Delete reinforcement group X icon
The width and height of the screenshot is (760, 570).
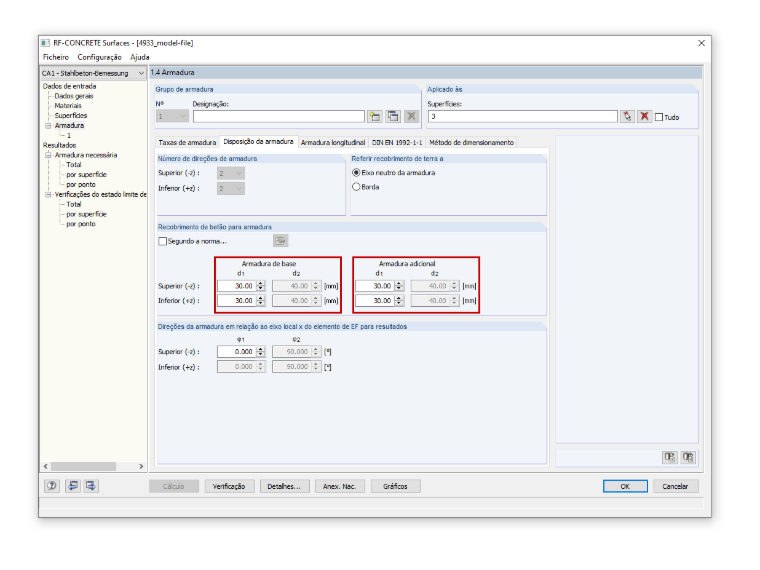point(412,116)
